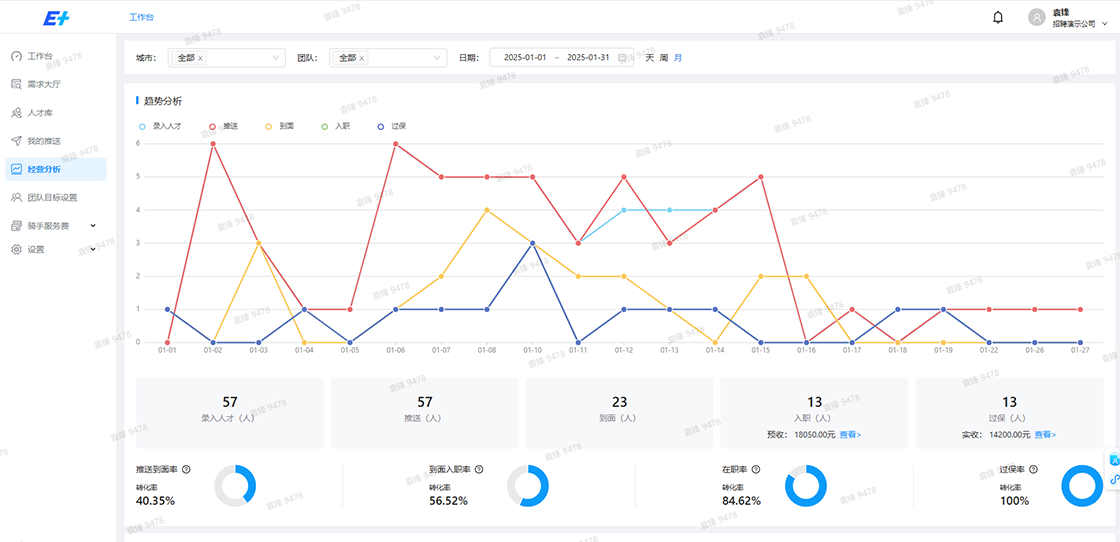This screenshot has height=542, width=1120.
Task: Click the E+ logo in header
Action: click(x=56, y=18)
